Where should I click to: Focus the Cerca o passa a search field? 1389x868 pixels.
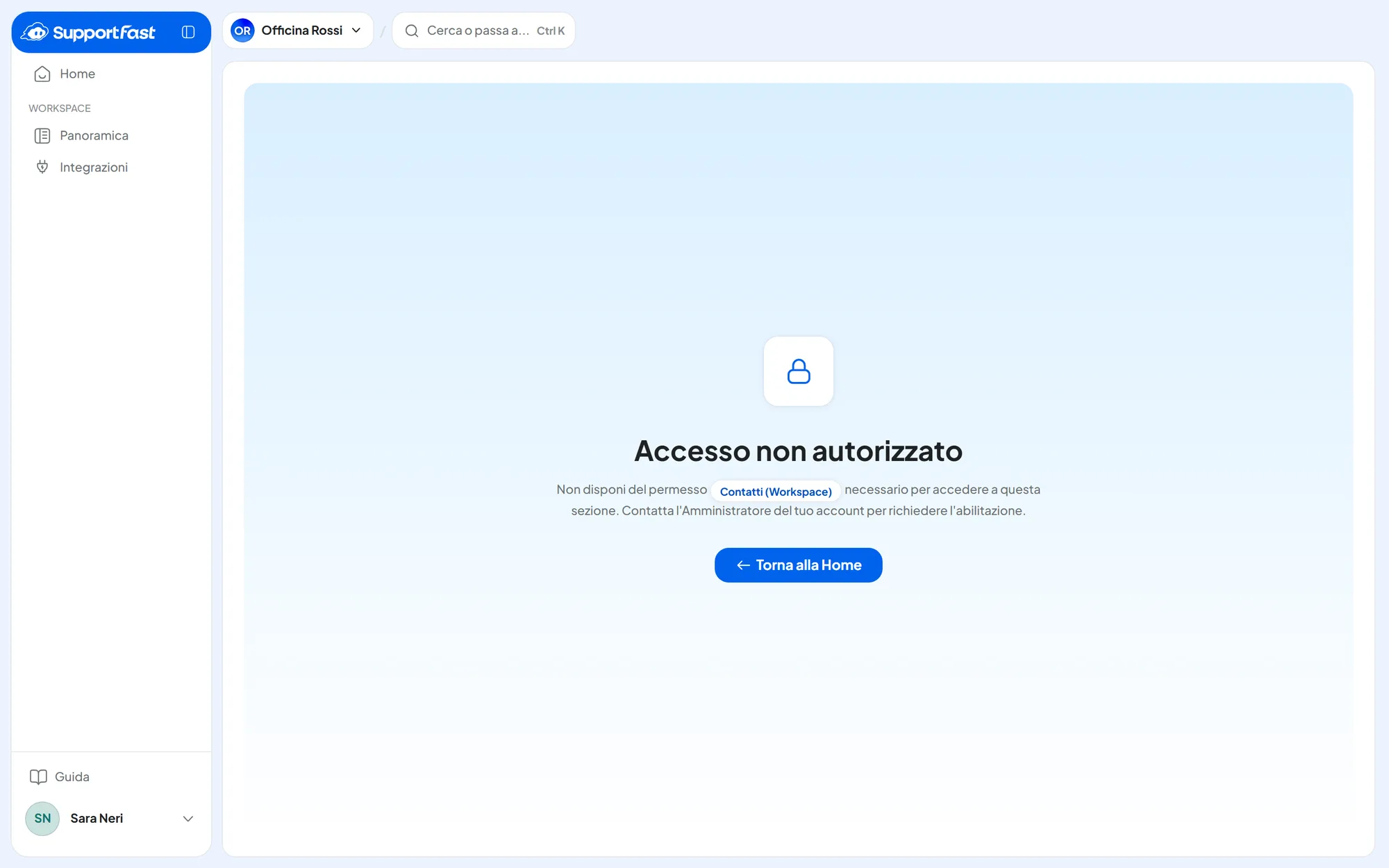click(x=484, y=31)
